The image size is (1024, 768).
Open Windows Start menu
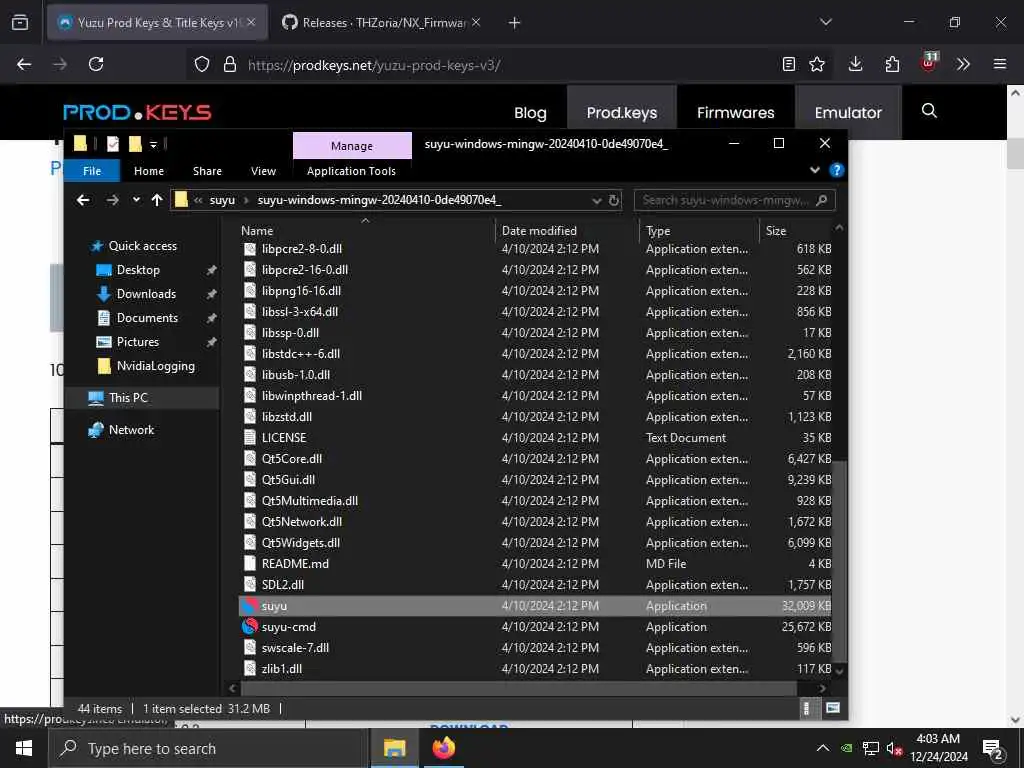pos(24,748)
